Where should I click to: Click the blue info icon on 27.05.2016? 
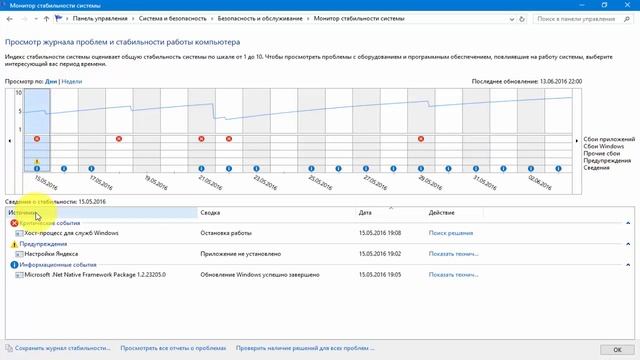(x=366, y=169)
